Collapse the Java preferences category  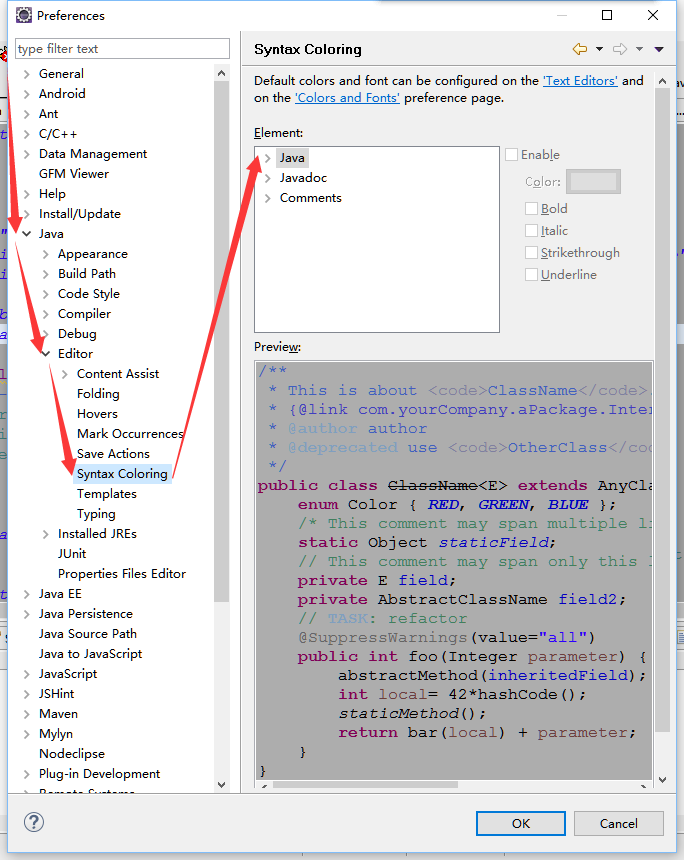click(26, 234)
